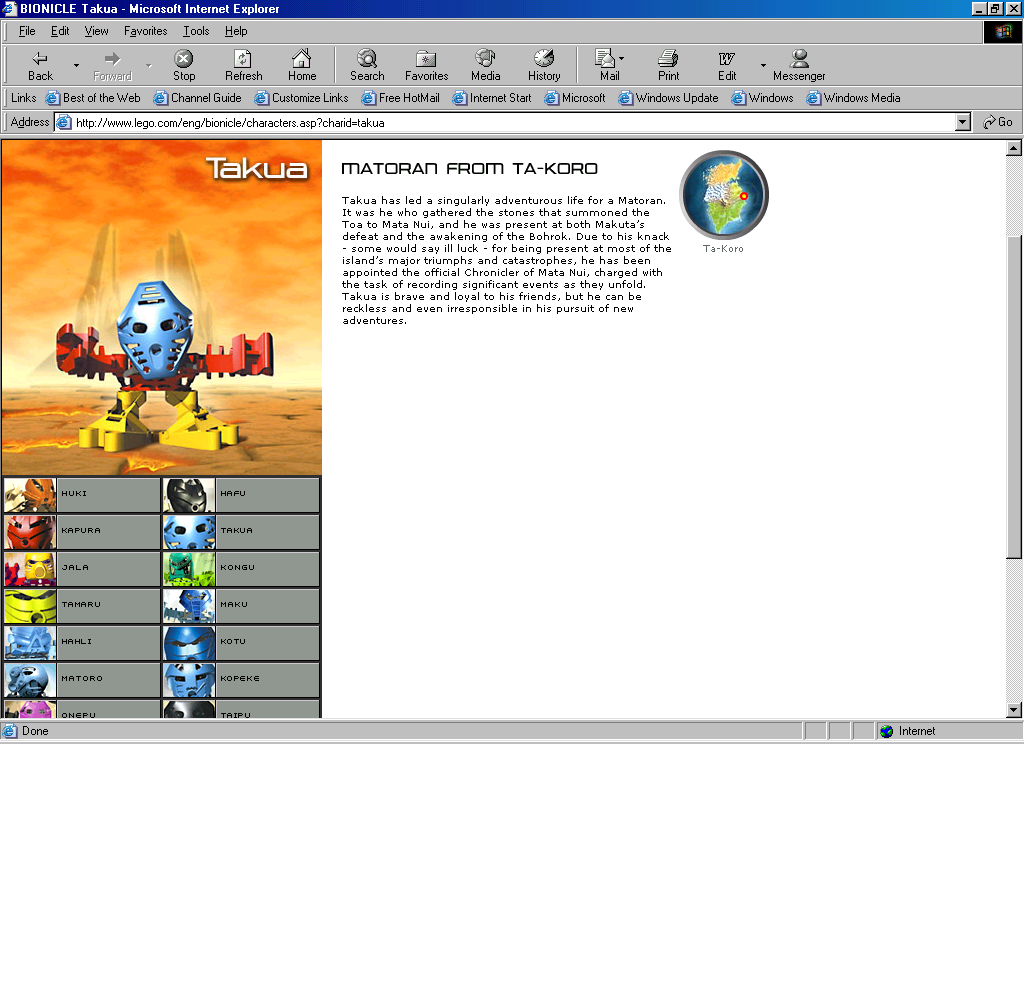The image size is (1024, 1000).
Task: Select the Huki character entry
Action: click(x=82, y=494)
